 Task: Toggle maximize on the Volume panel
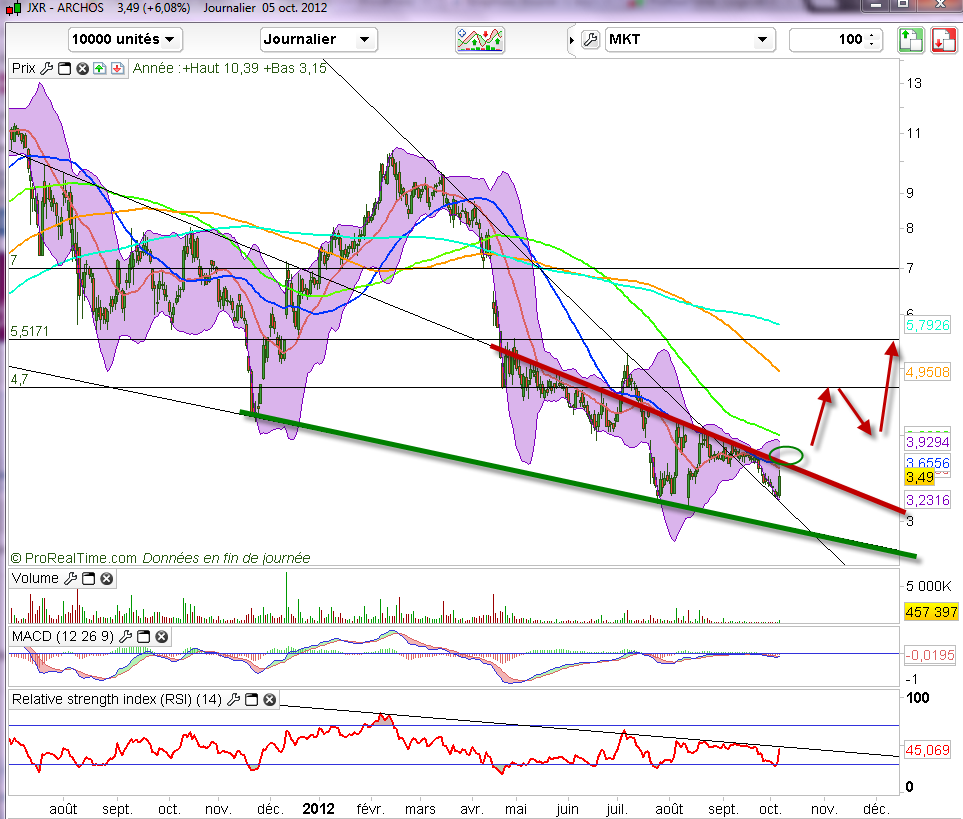click(x=88, y=579)
